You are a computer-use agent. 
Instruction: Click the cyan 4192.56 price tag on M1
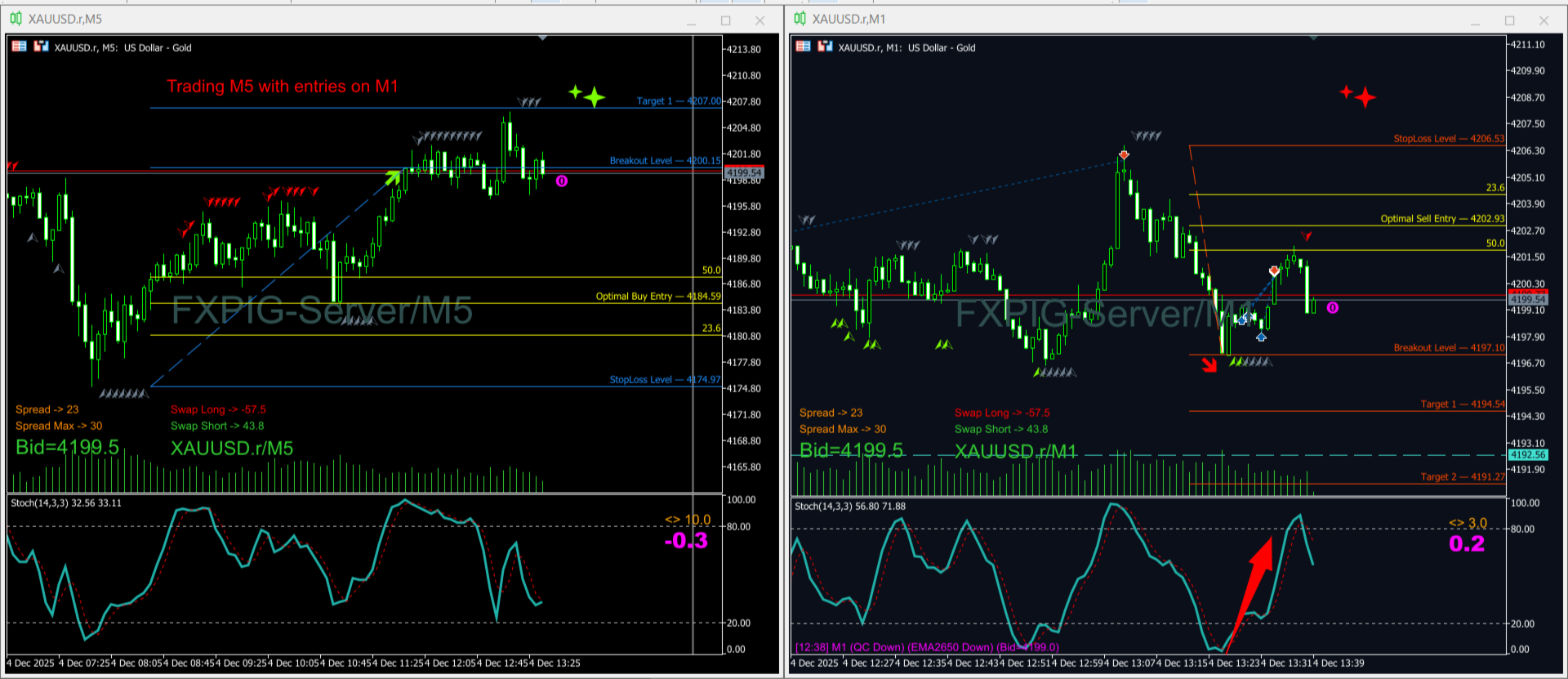coord(1527,455)
